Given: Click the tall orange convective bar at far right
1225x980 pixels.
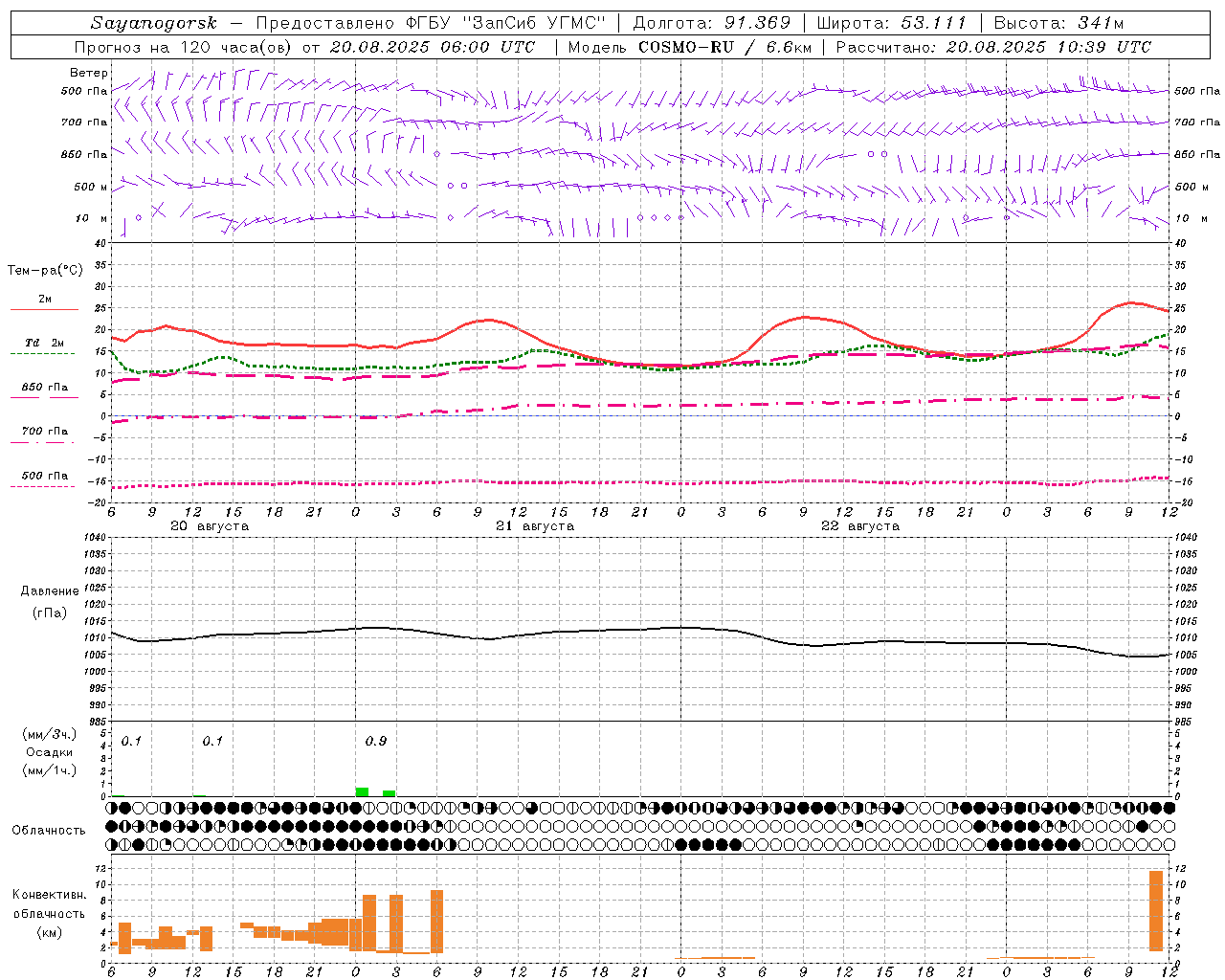Looking at the screenshot, I should point(1156,909).
